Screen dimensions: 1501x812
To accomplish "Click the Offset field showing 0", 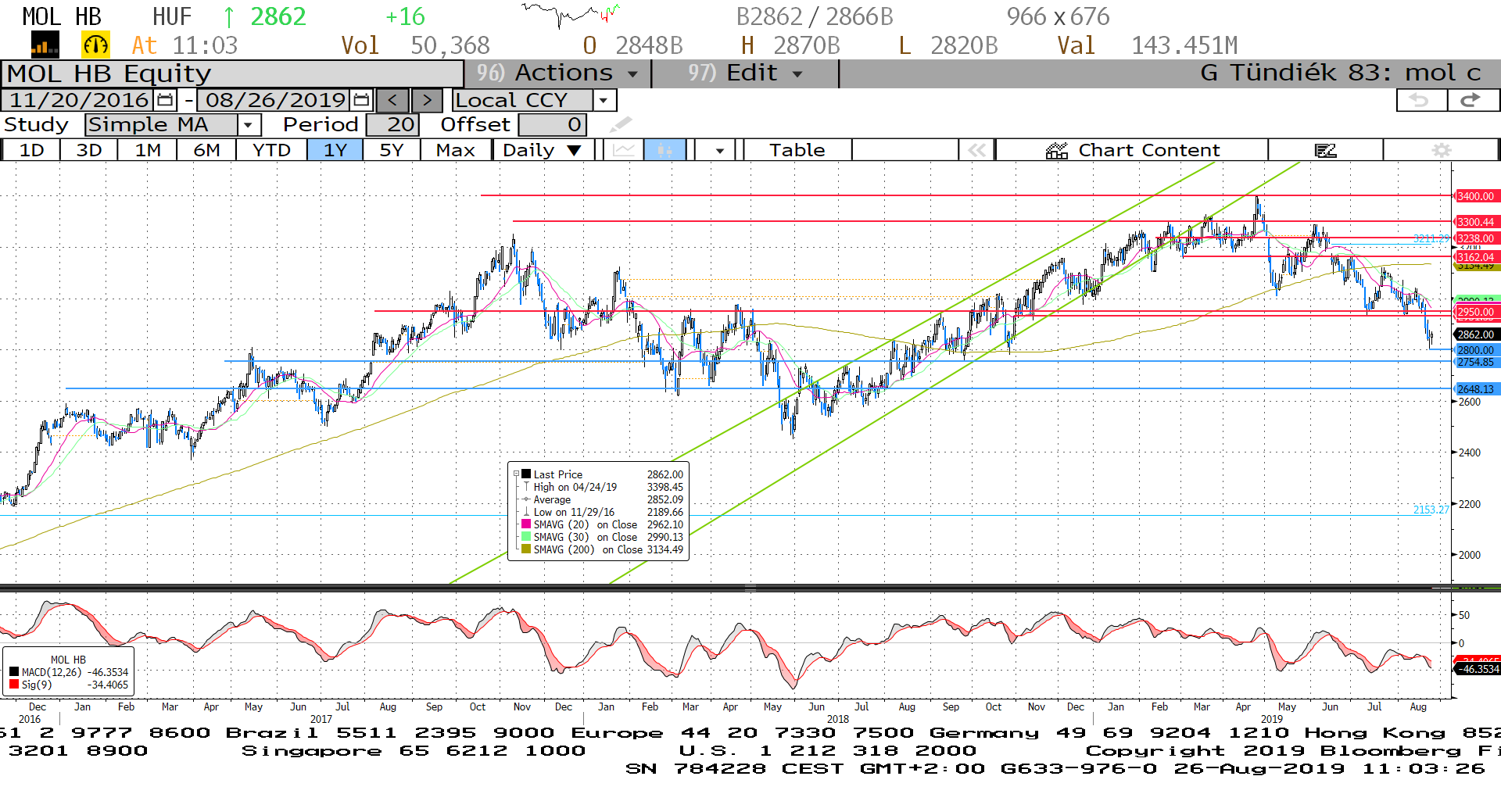I will [x=552, y=124].
